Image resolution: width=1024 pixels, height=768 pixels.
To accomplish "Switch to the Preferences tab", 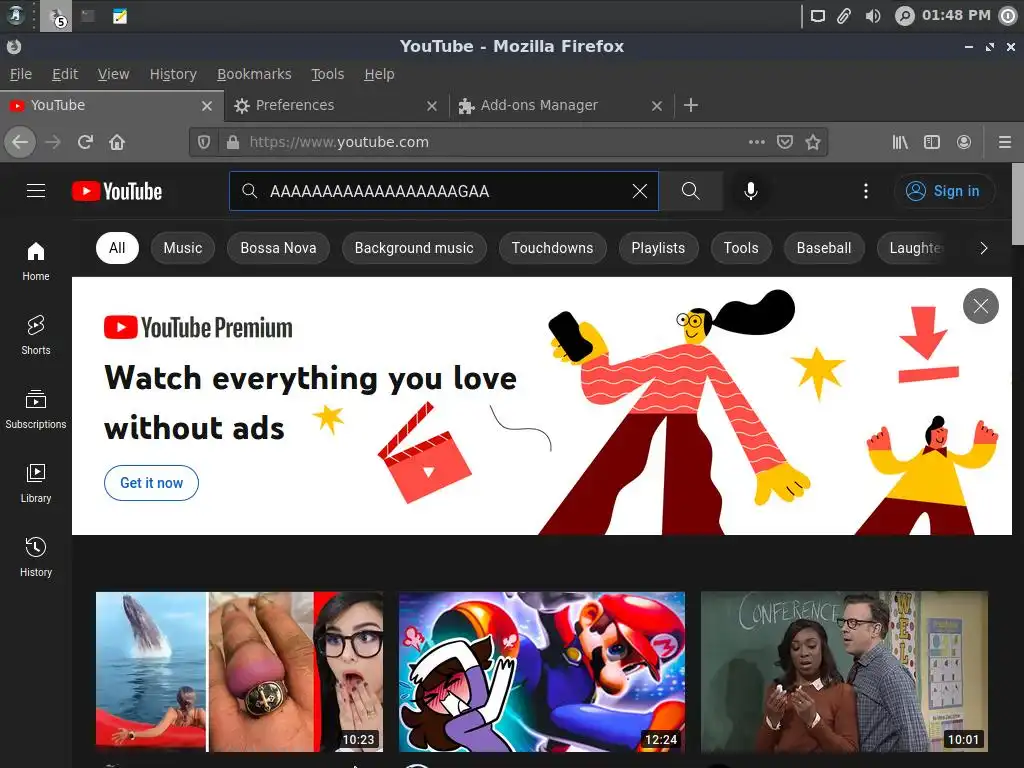I will coord(337,105).
